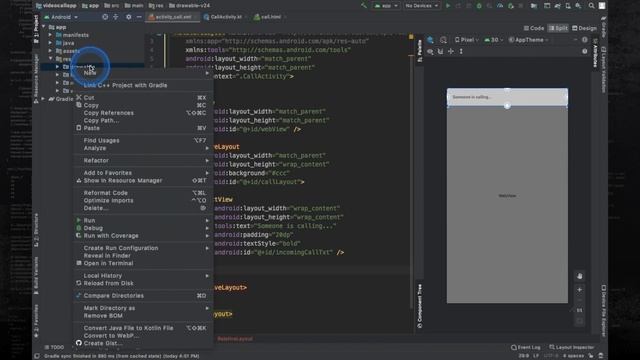Viewport: 640px width, 360px height.
Task: Click the locate-file target icon in Project panel
Action: pos(105,17)
